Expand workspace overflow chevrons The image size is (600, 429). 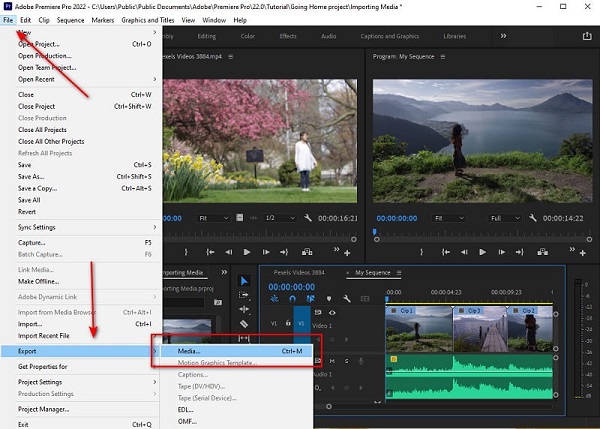(x=504, y=36)
